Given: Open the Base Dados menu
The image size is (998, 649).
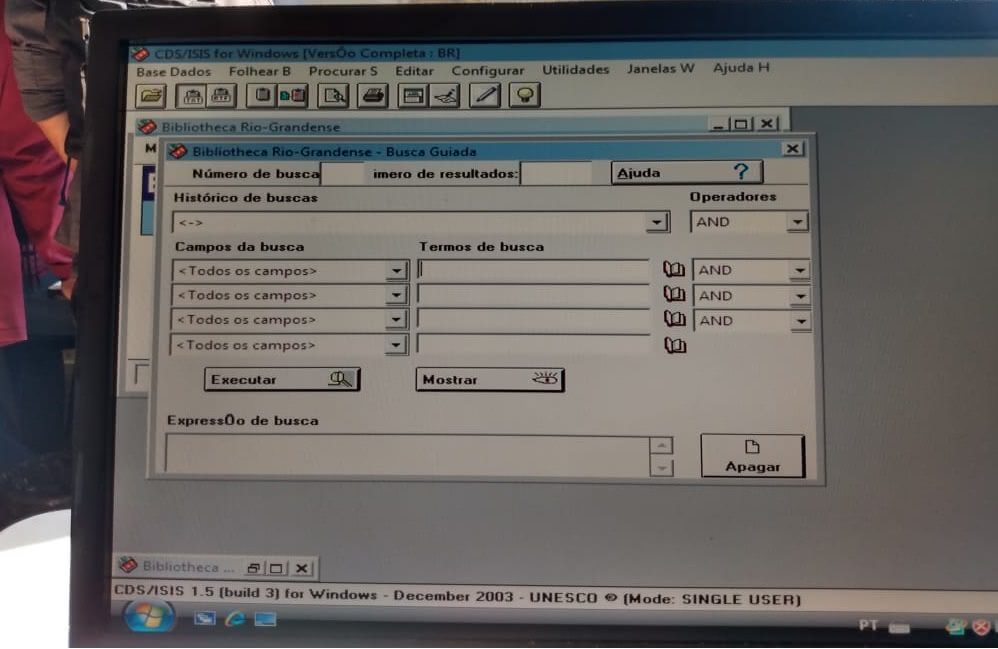Looking at the screenshot, I should pyautogui.click(x=173, y=72).
